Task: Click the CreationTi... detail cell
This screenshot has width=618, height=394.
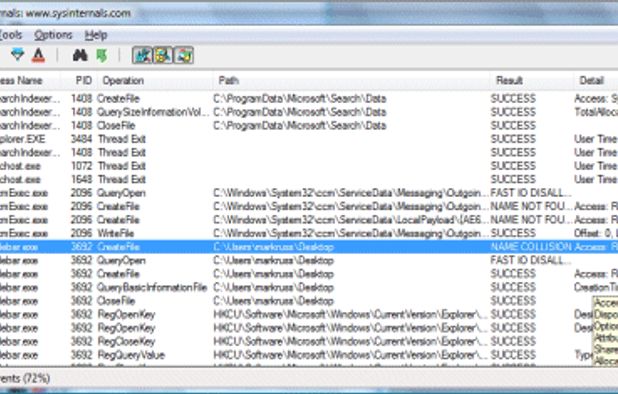Action: pos(596,287)
